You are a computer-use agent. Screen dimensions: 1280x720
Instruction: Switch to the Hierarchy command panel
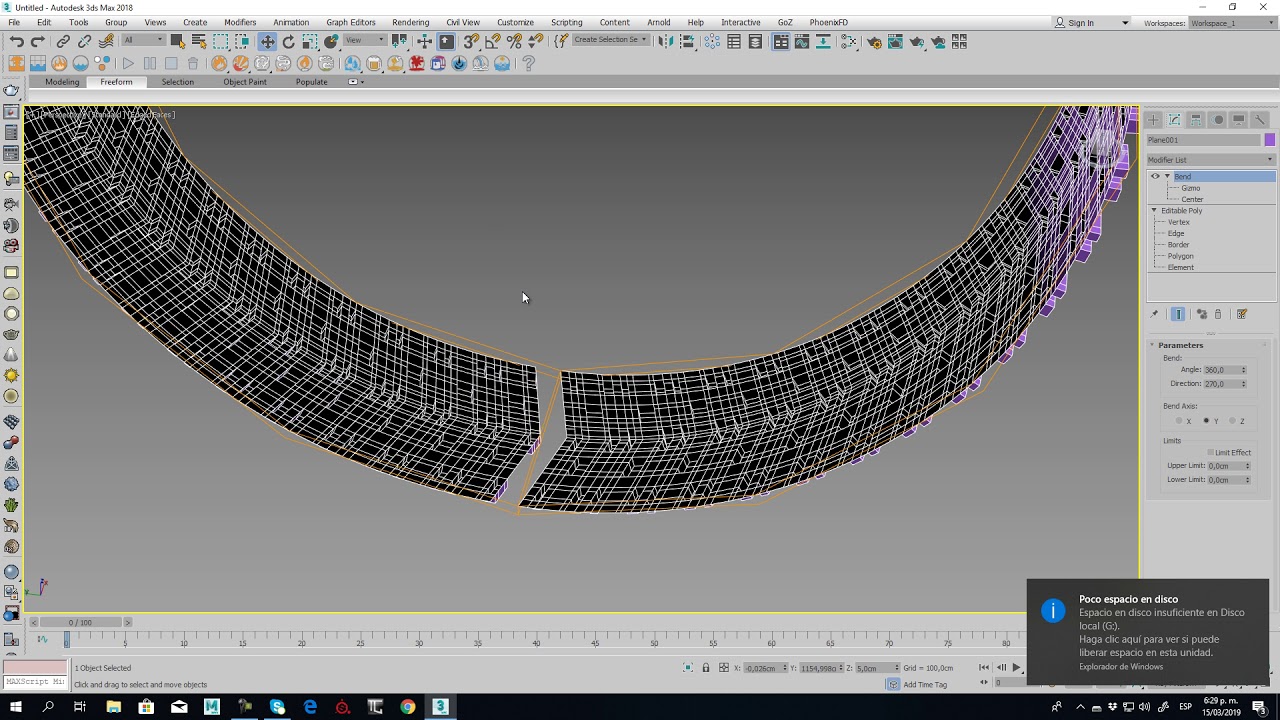point(1196,119)
